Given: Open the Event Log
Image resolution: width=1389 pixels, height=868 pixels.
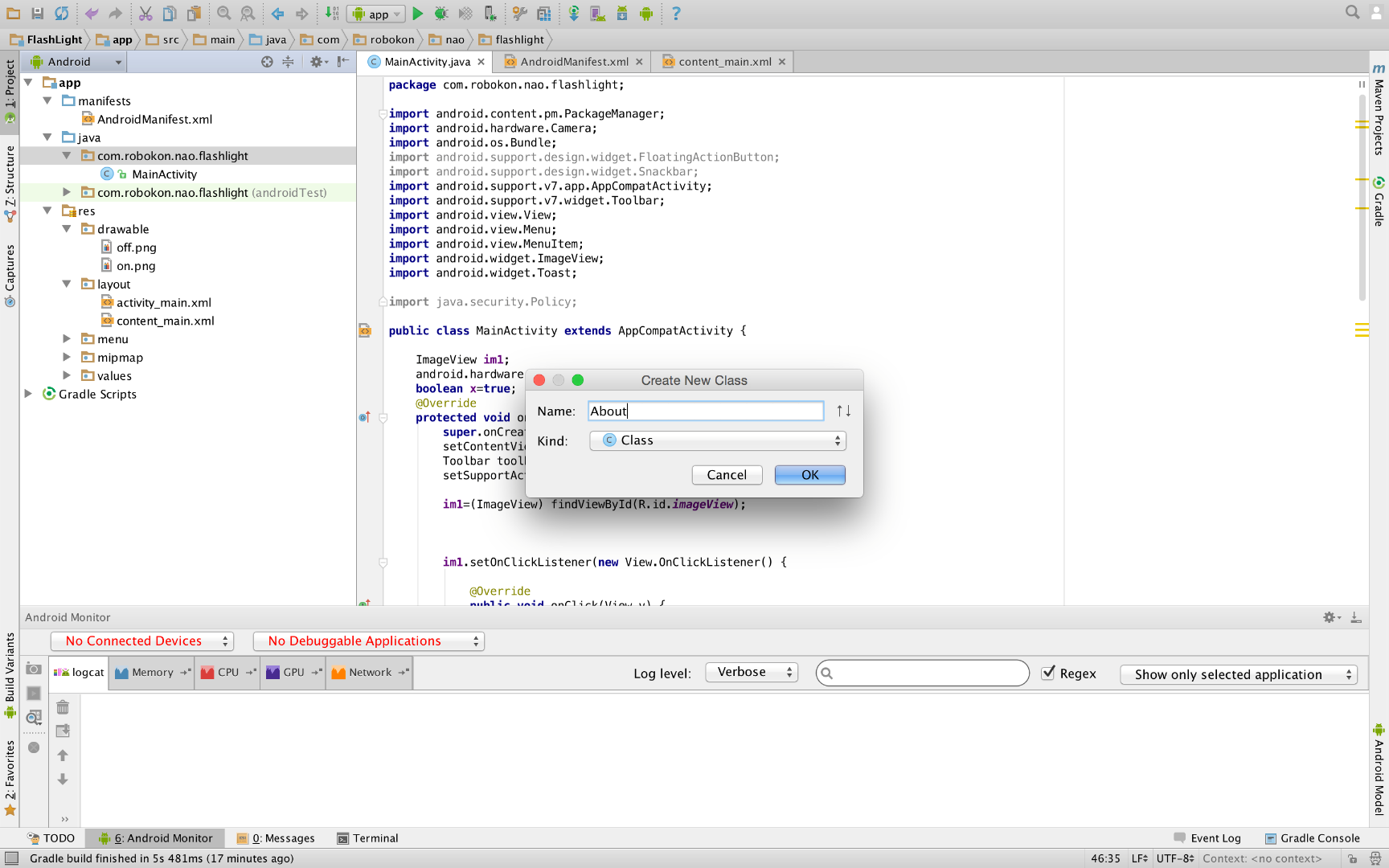Looking at the screenshot, I should pos(1207,838).
